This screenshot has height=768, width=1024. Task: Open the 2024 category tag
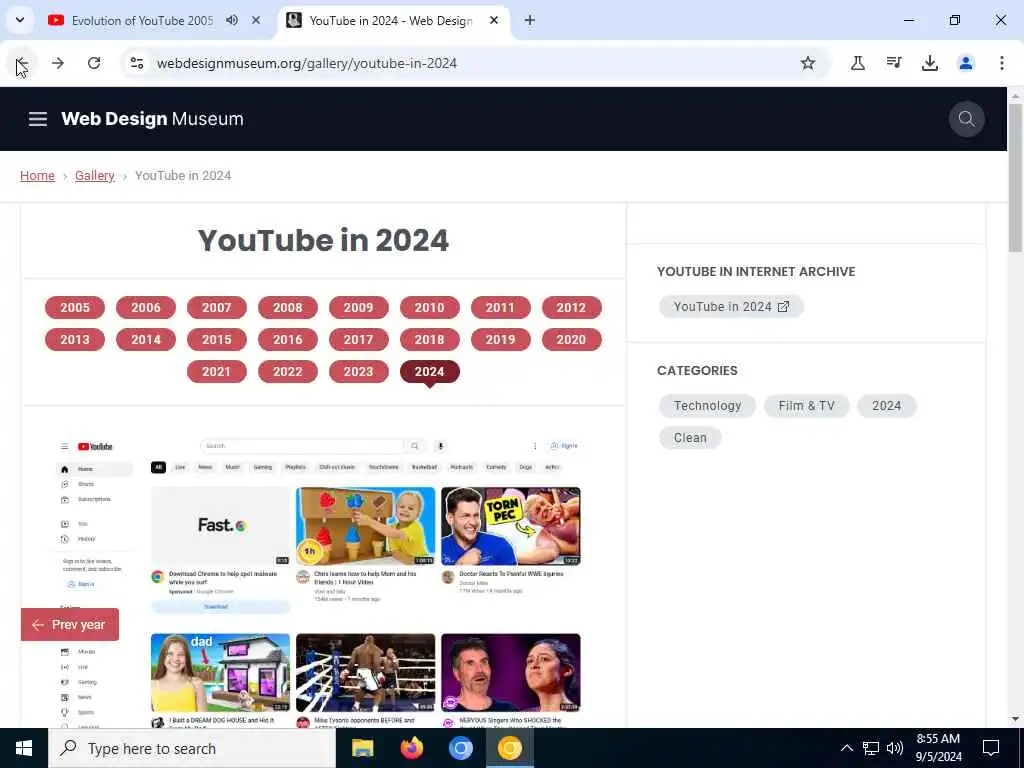(887, 406)
